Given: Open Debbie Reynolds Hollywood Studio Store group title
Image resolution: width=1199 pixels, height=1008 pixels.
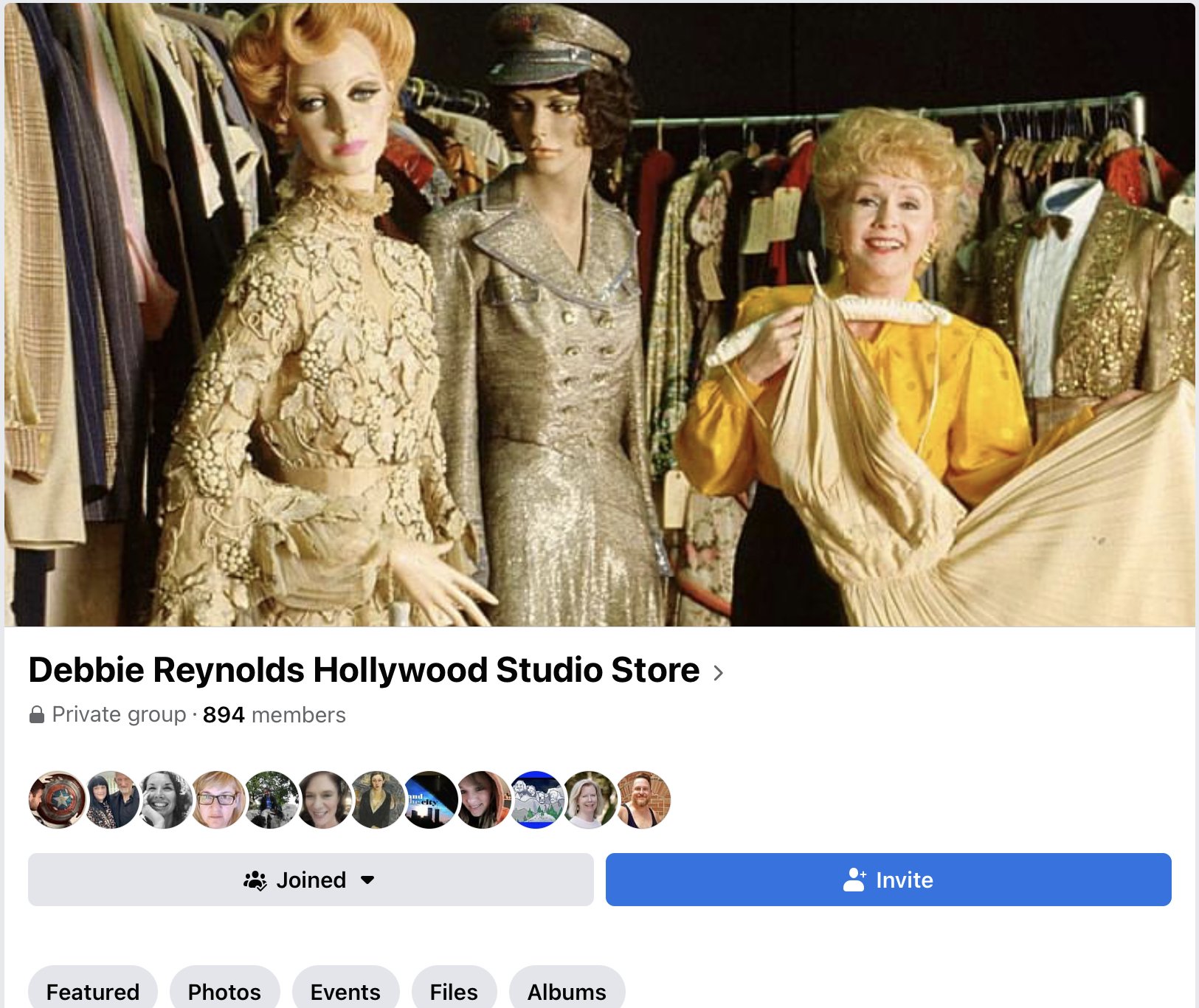Looking at the screenshot, I should (x=364, y=670).
